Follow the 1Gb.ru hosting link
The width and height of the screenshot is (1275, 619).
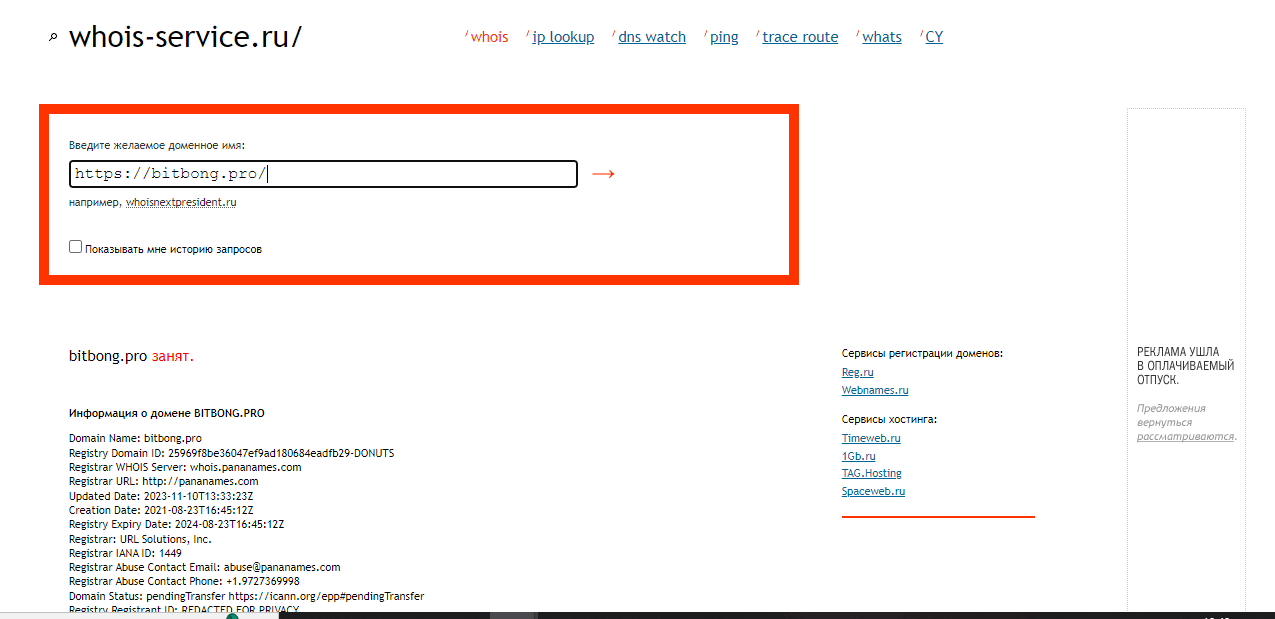(x=858, y=456)
